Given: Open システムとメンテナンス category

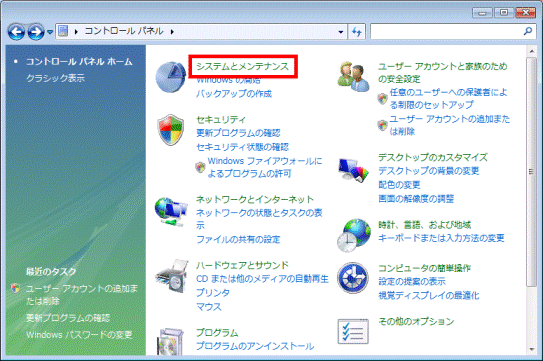Looking at the screenshot, I should pos(242,66).
